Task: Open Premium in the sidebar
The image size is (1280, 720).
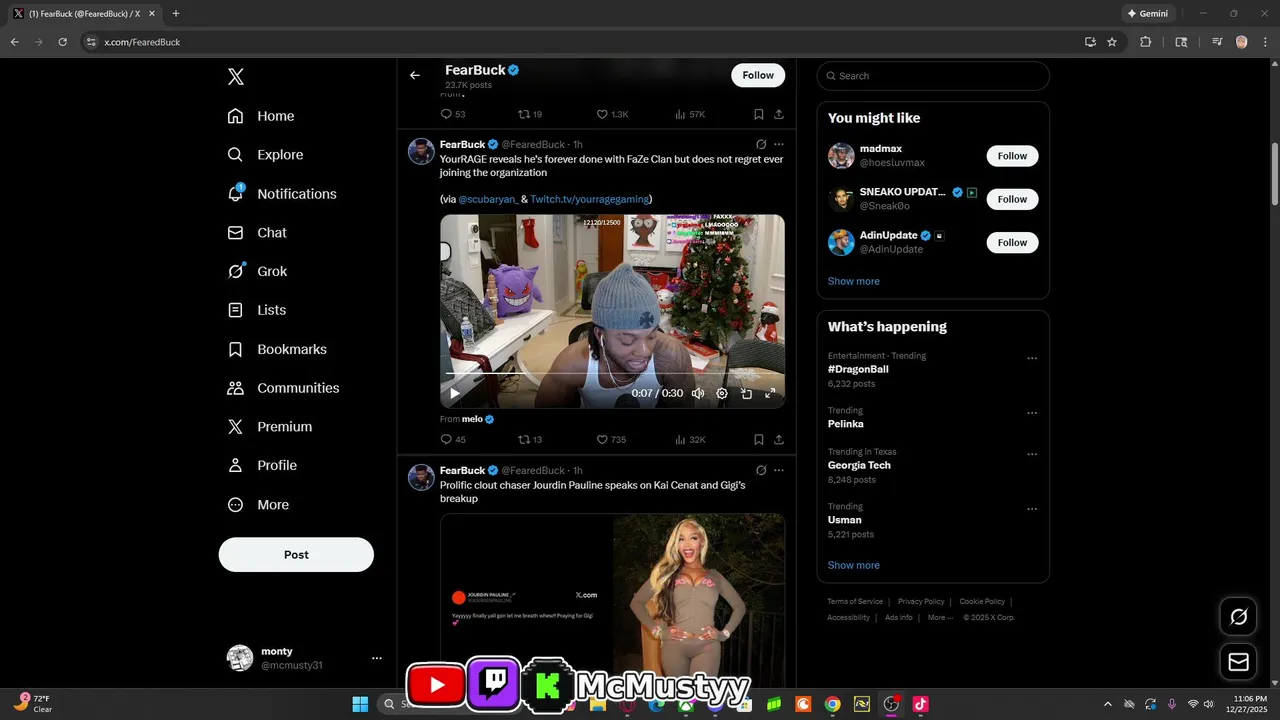Action: 270,427
